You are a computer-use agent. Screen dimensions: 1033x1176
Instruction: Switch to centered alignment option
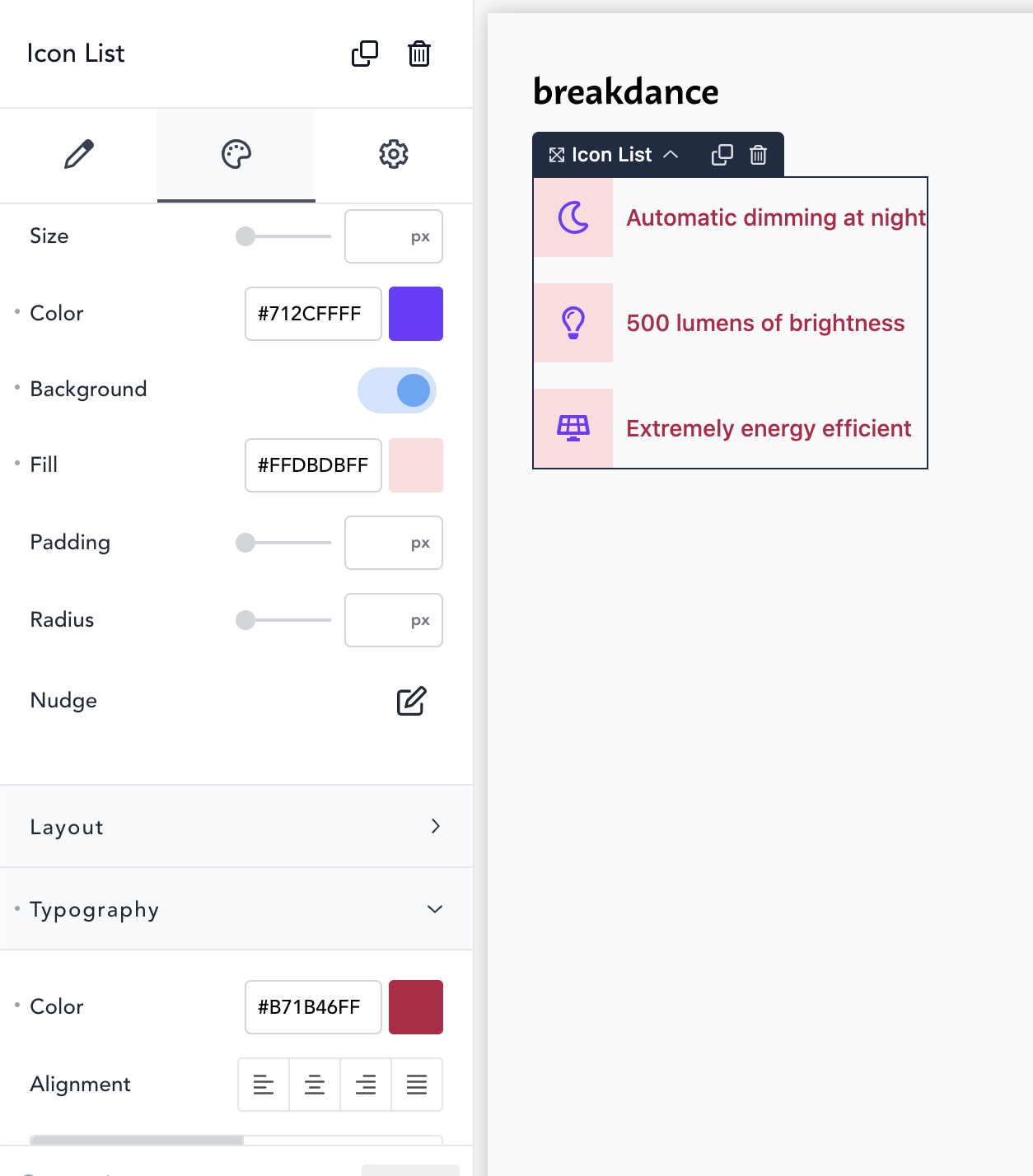[x=314, y=1085]
